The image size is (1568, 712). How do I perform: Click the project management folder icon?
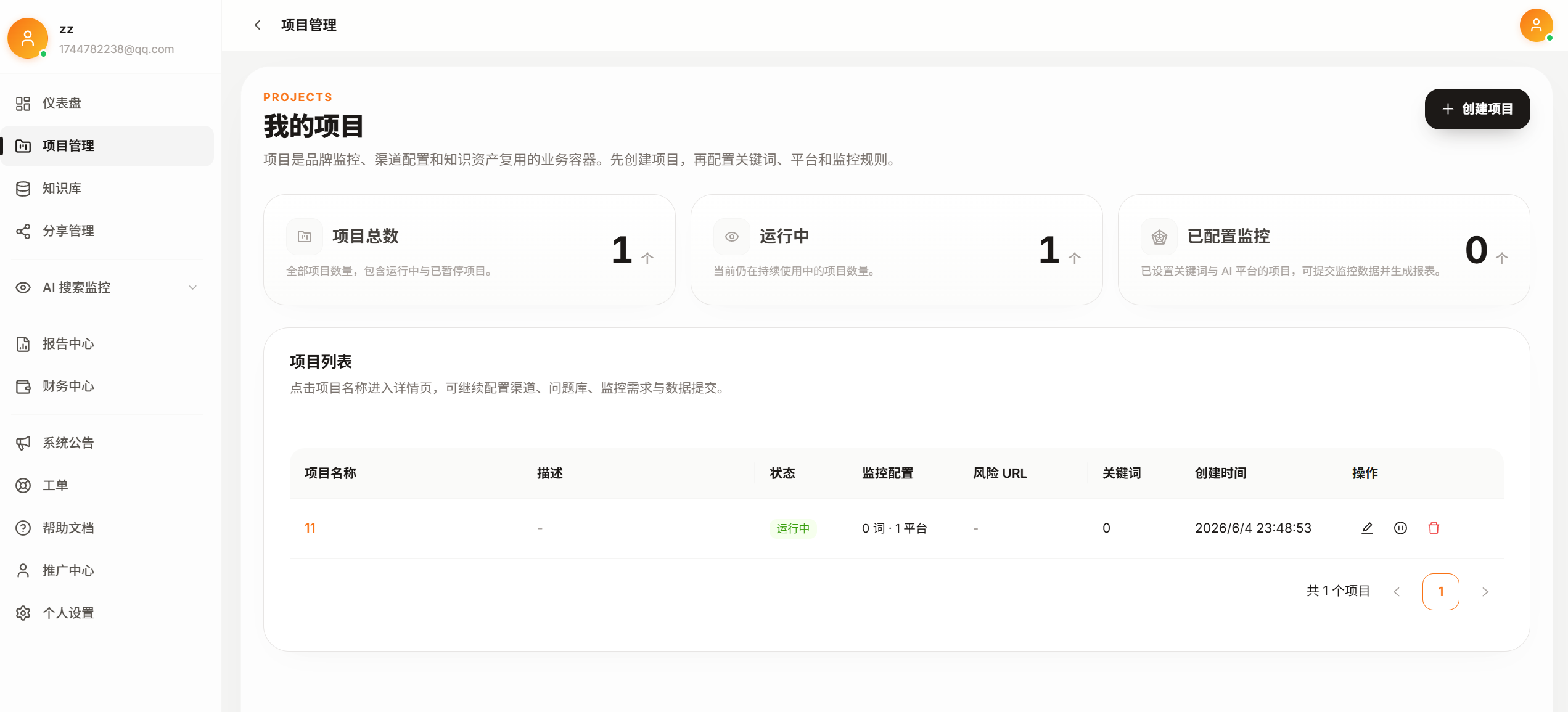(23, 146)
